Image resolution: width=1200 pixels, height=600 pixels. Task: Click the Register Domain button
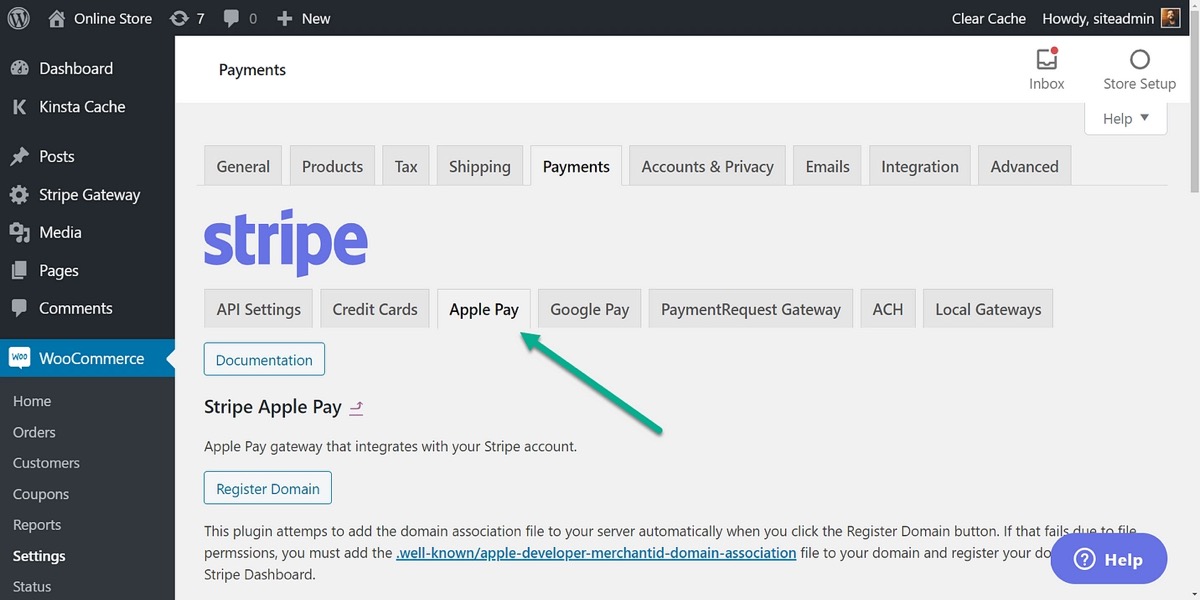point(268,488)
